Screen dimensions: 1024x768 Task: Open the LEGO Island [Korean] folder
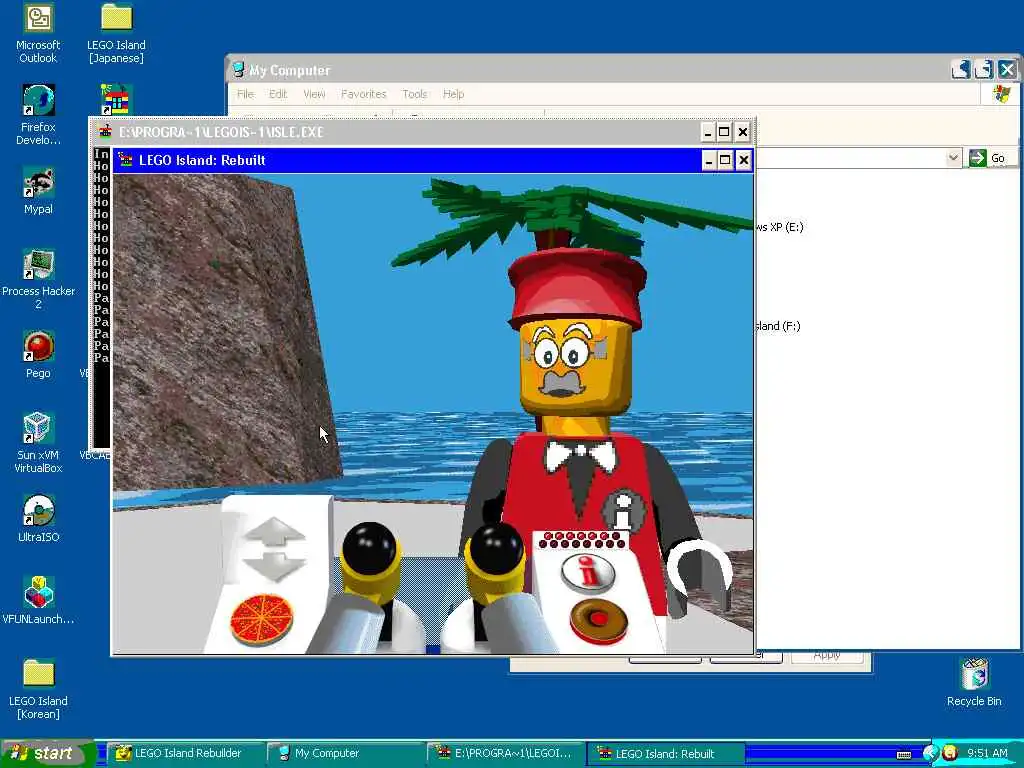click(38, 689)
